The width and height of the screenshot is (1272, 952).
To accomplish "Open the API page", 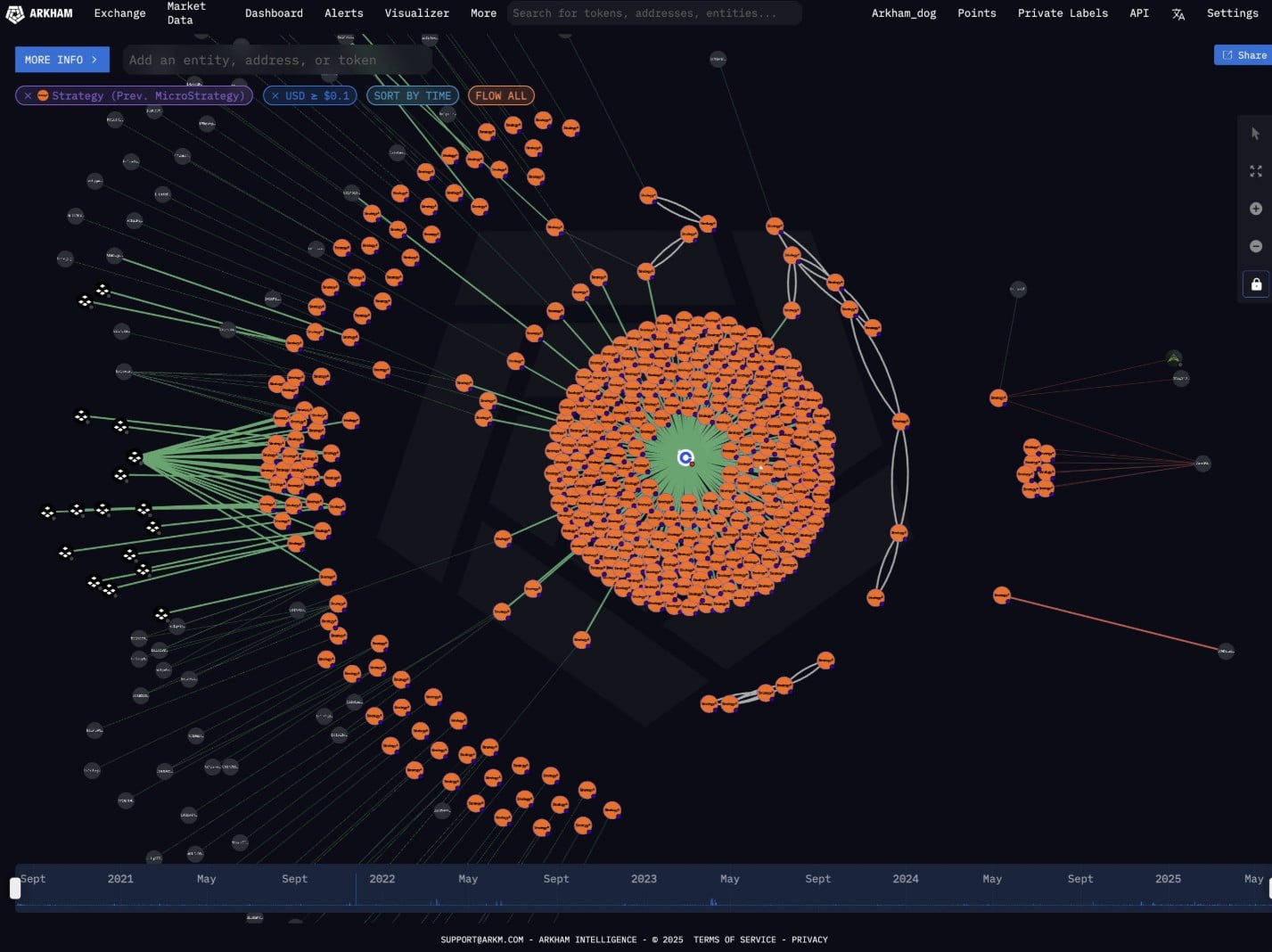I will (x=1139, y=13).
